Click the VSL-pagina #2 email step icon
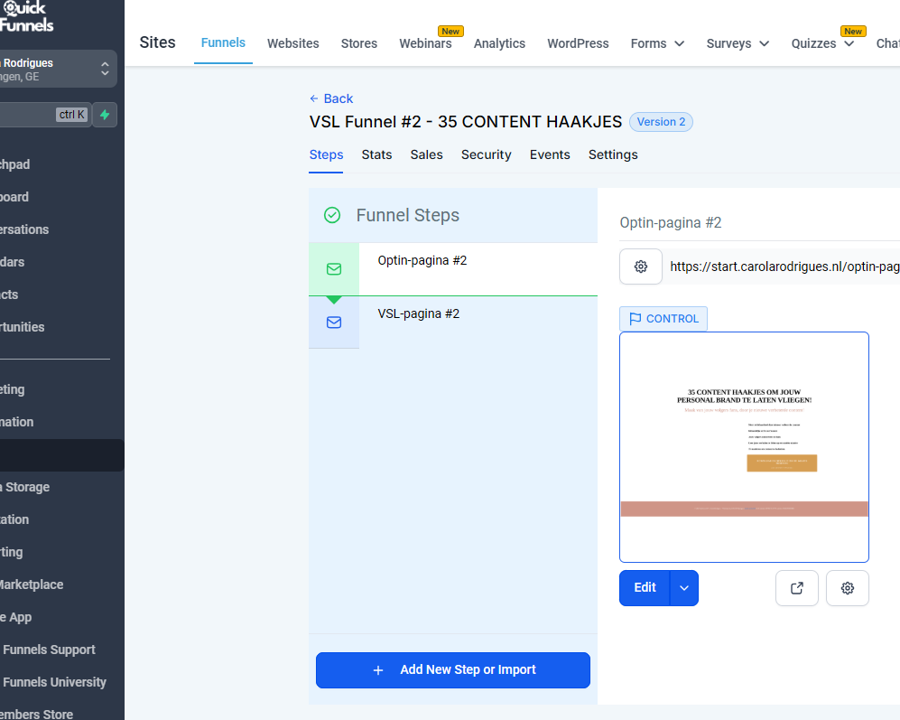900x720 pixels. click(x=334, y=322)
